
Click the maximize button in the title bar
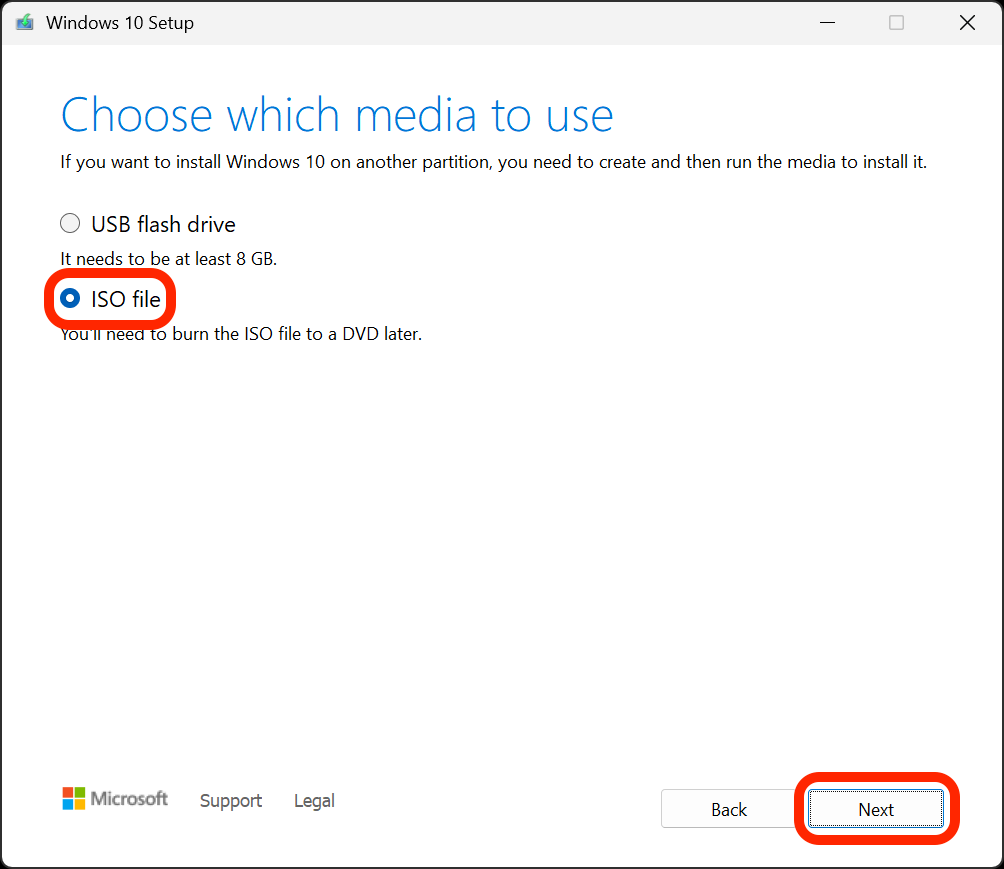click(x=896, y=22)
